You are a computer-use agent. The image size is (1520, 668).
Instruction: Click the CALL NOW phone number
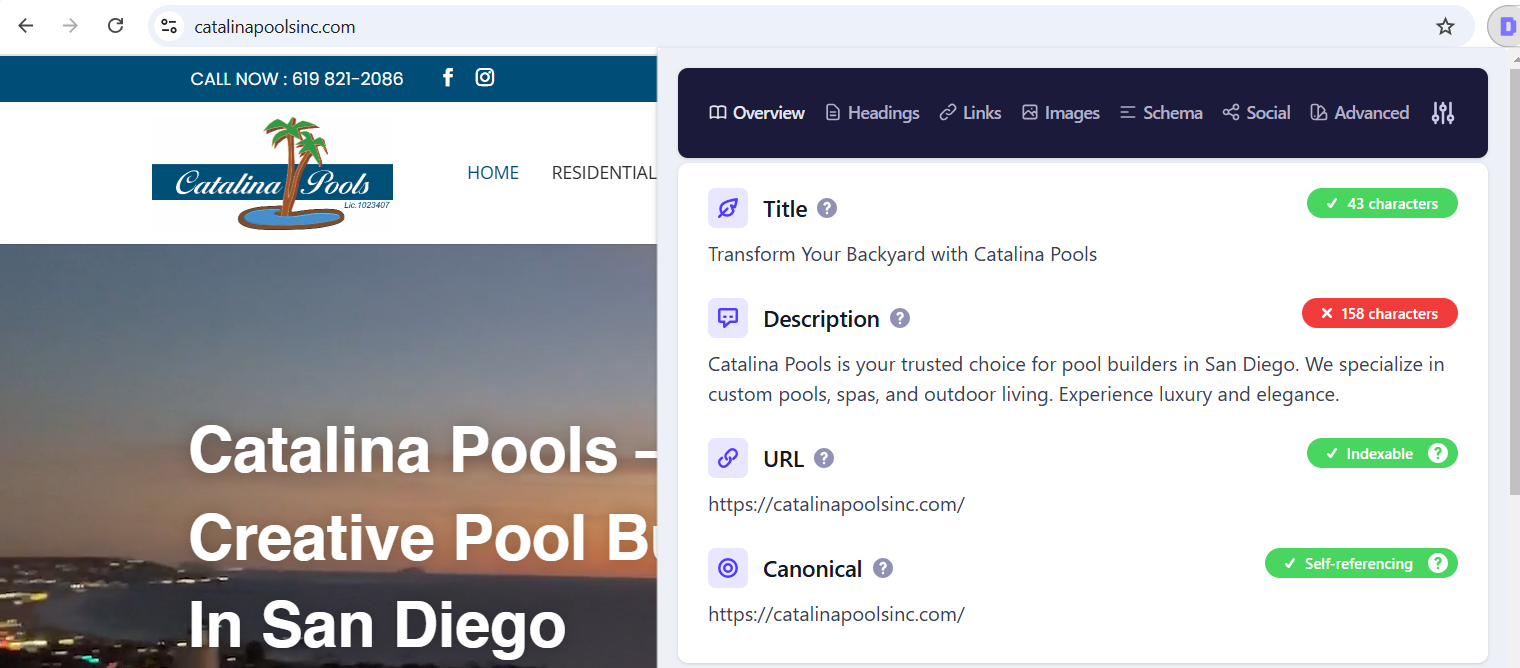(297, 79)
